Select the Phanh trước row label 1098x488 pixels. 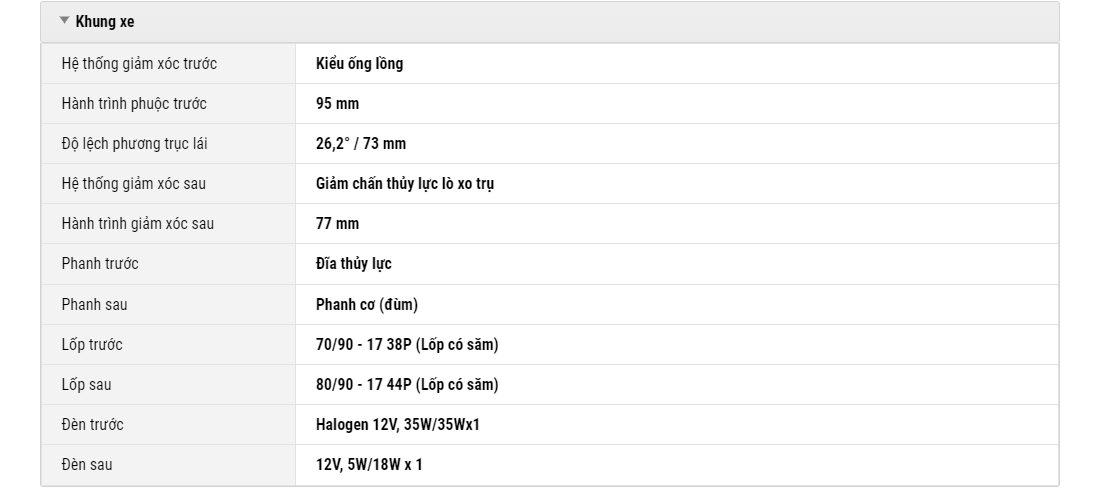(x=100, y=263)
